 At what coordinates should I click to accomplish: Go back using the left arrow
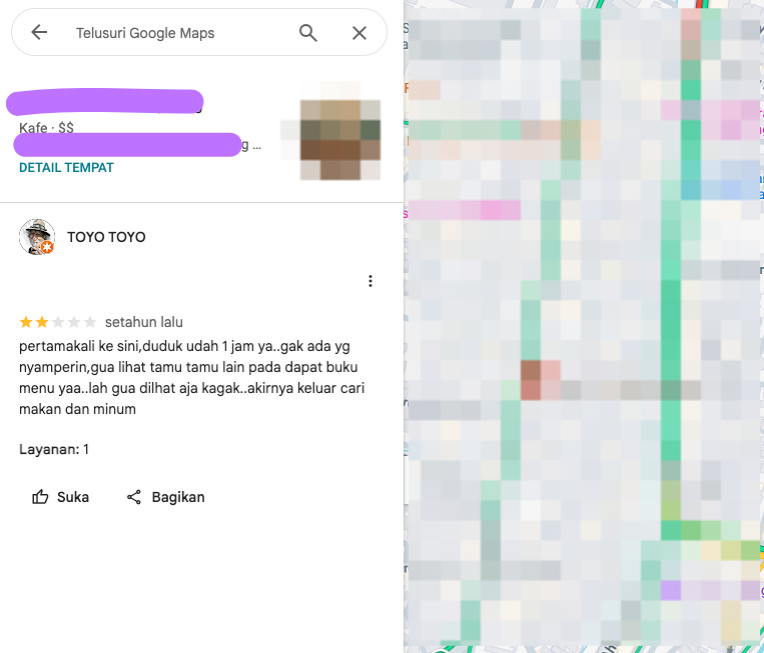tap(39, 33)
